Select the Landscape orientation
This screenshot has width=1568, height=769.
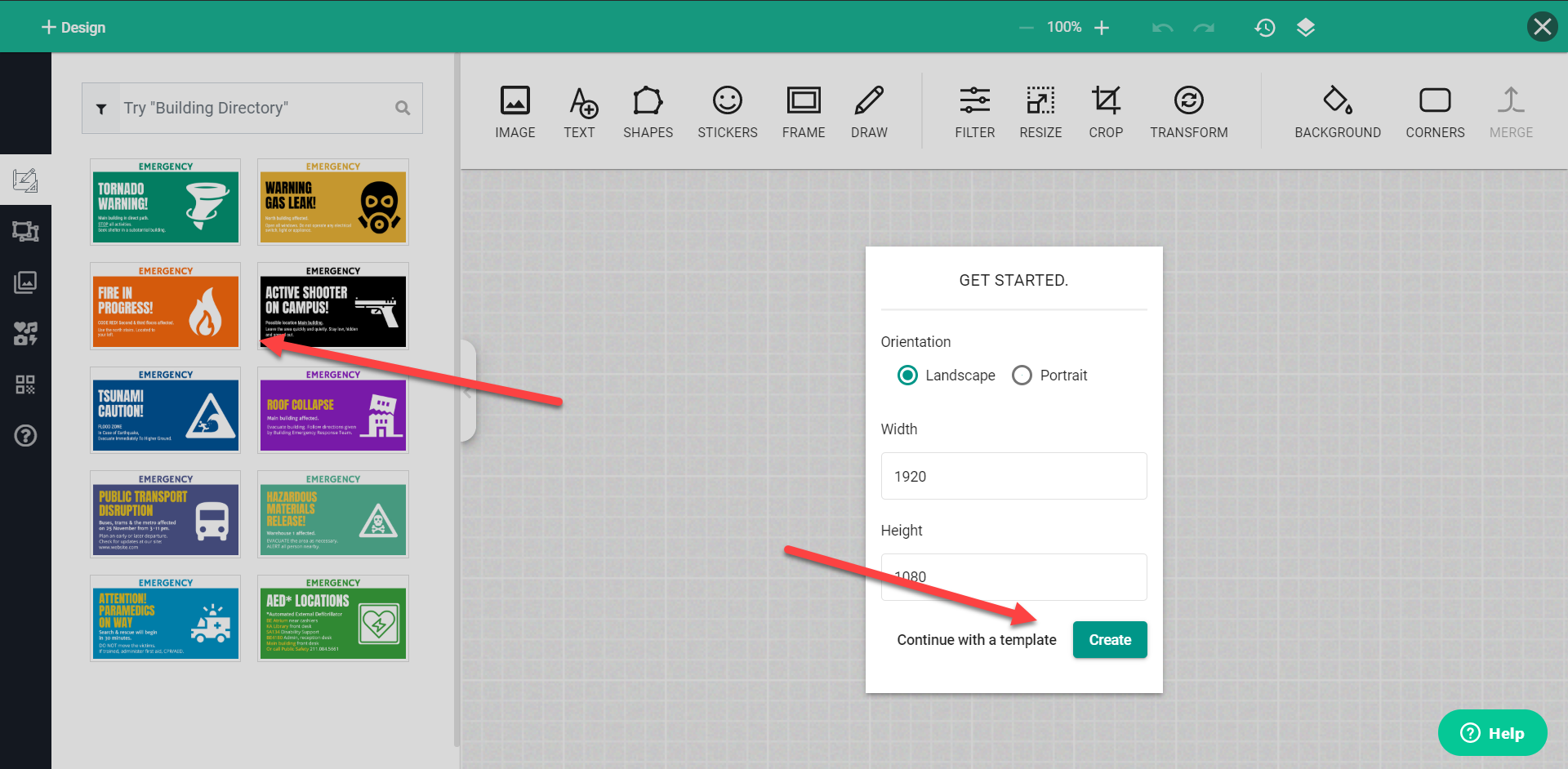coord(906,375)
